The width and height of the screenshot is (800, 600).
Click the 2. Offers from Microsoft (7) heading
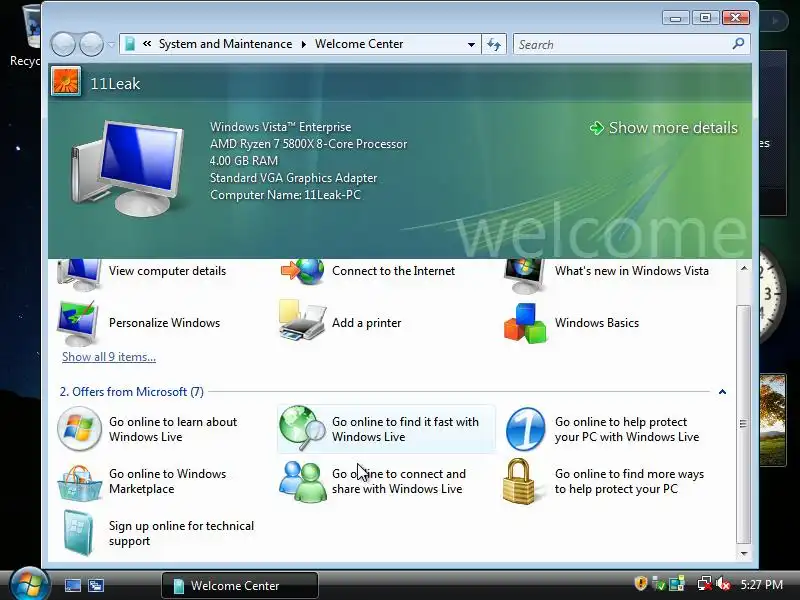(132, 392)
